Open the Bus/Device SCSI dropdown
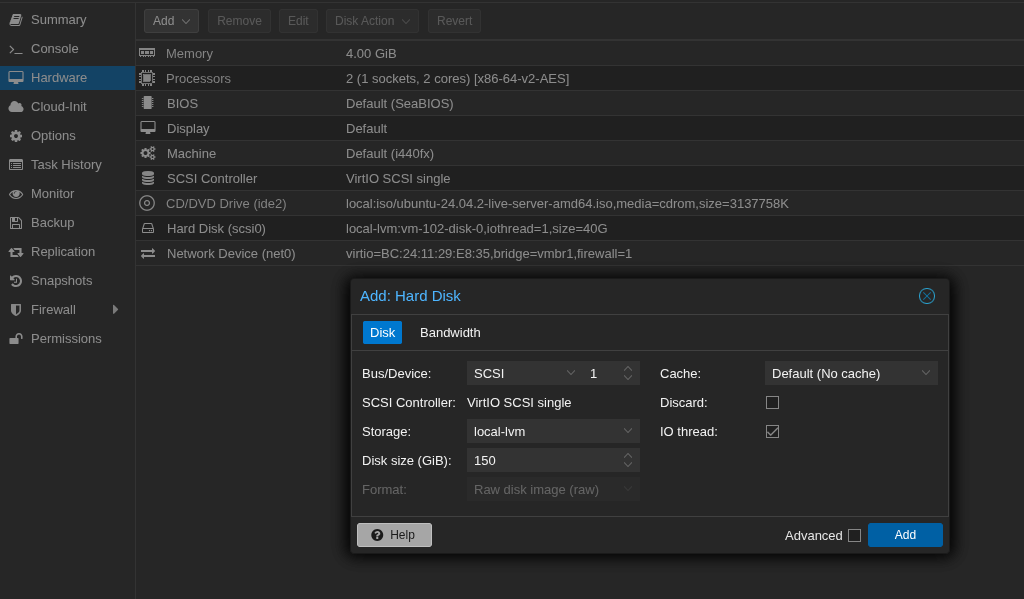The width and height of the screenshot is (1024, 599). click(524, 373)
